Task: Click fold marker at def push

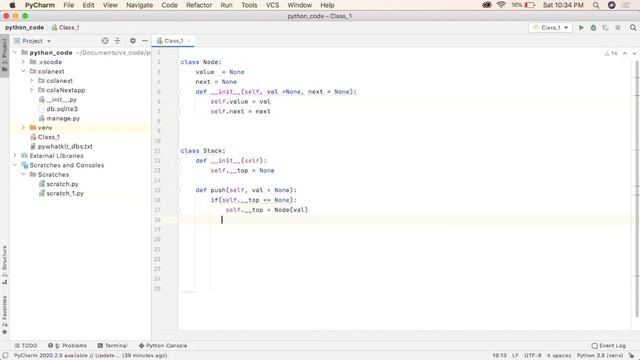Action: point(178,190)
